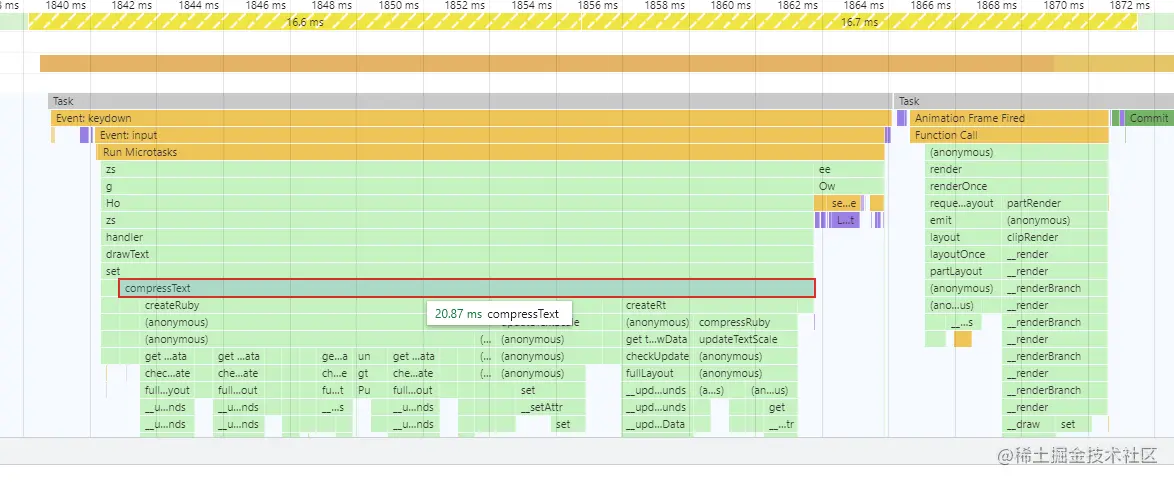Image resolution: width=1174 pixels, height=482 pixels.
Task: Click the __draw function bar
Action: pyautogui.click(x=1029, y=424)
